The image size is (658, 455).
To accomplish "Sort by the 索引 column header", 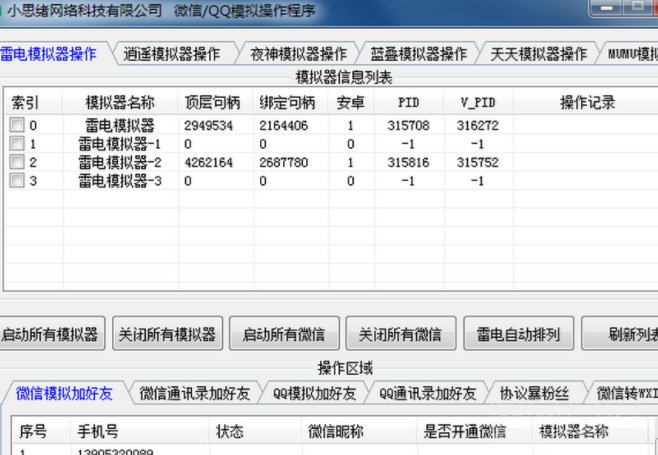I will [34, 102].
